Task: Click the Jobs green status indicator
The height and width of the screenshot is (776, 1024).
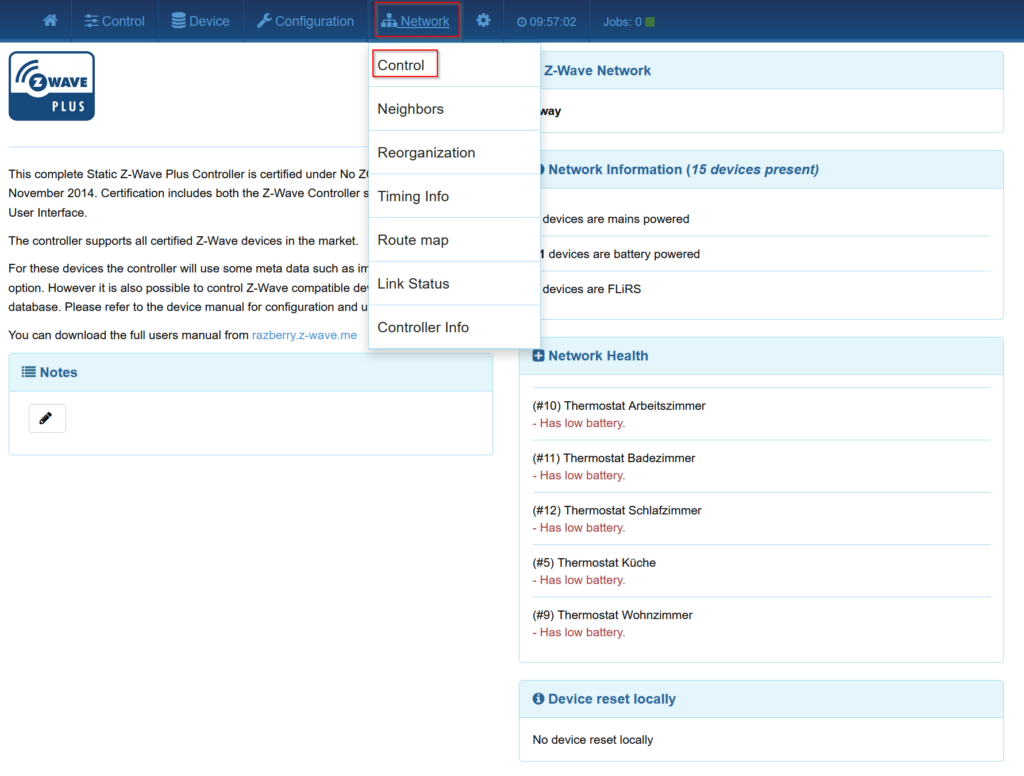Action: [x=650, y=22]
